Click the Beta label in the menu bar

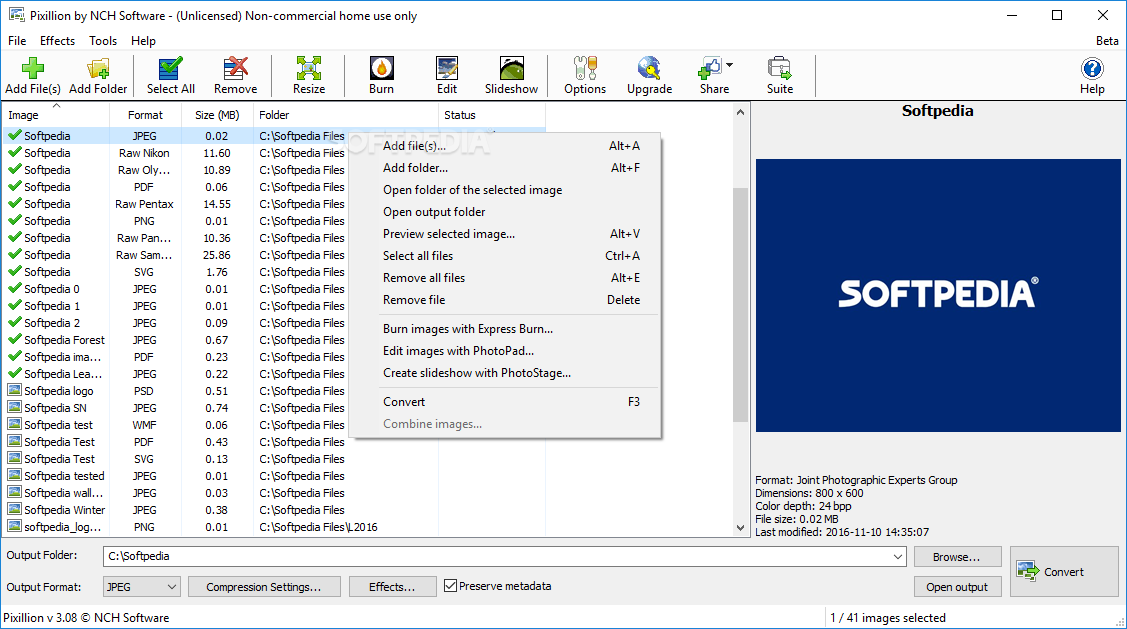click(1107, 41)
